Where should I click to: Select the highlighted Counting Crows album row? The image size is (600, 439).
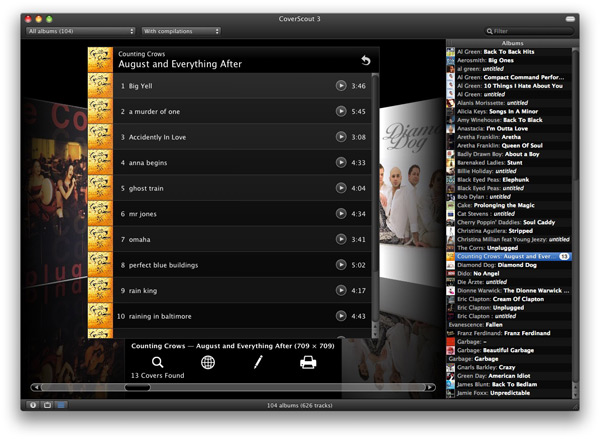tap(509, 256)
